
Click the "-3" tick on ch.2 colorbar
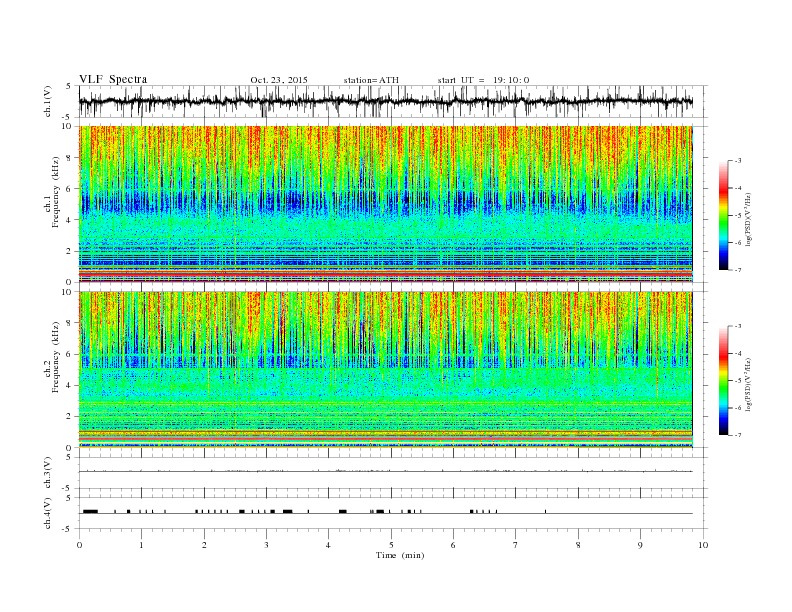(738, 326)
